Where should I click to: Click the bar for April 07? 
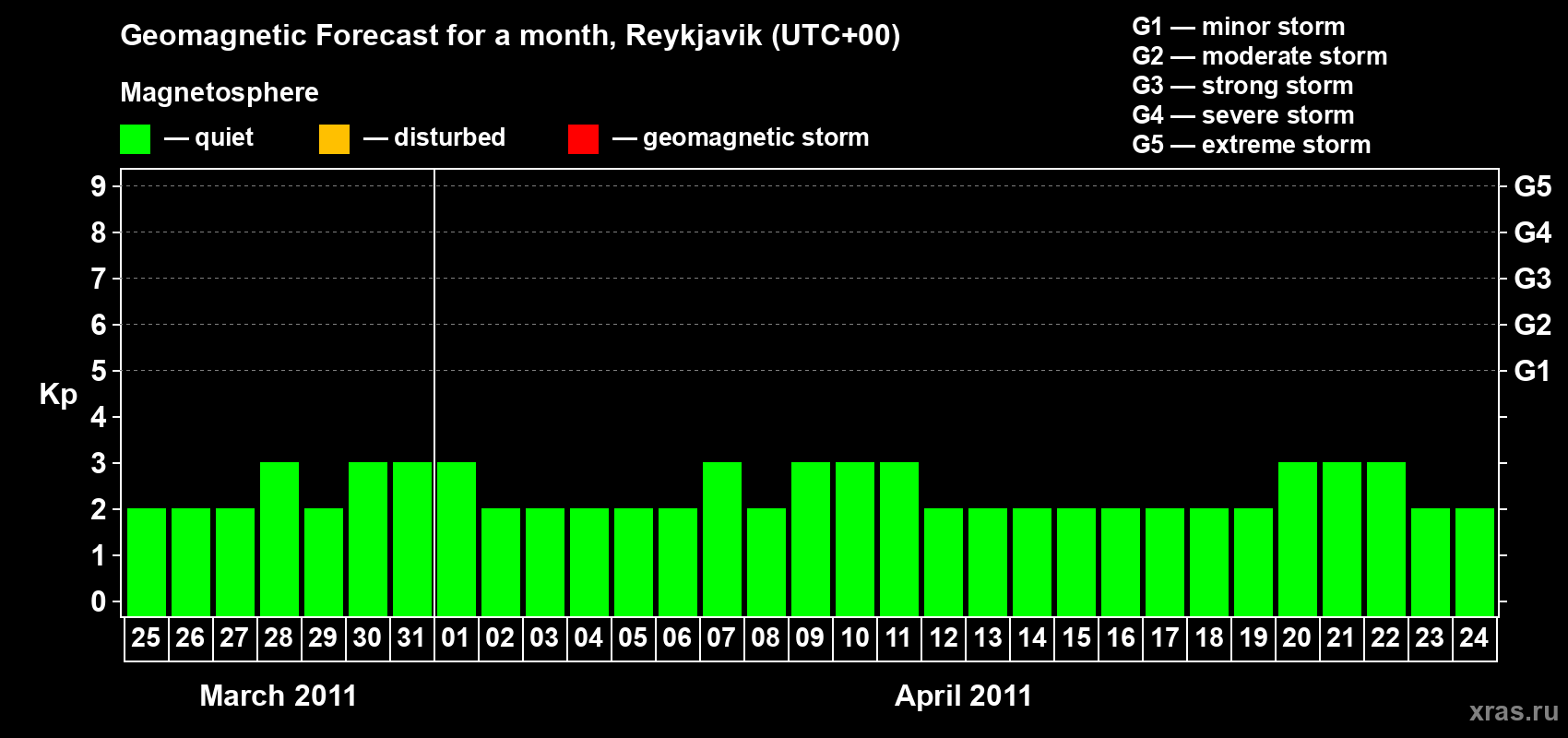[x=722, y=539]
